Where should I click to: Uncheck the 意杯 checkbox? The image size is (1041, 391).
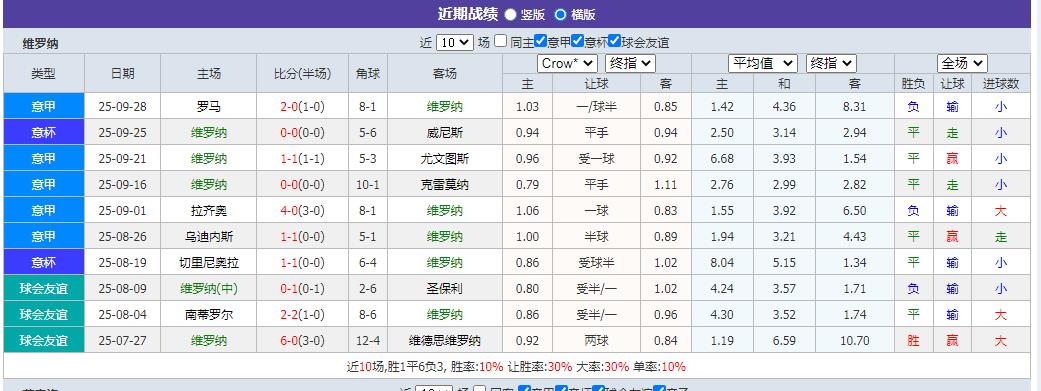pyautogui.click(x=577, y=40)
